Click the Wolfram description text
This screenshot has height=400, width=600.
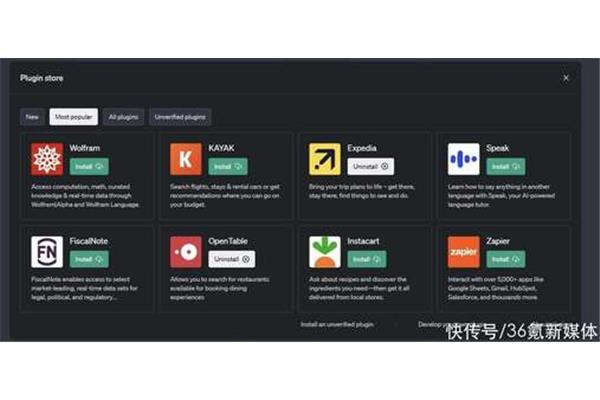click(x=85, y=196)
